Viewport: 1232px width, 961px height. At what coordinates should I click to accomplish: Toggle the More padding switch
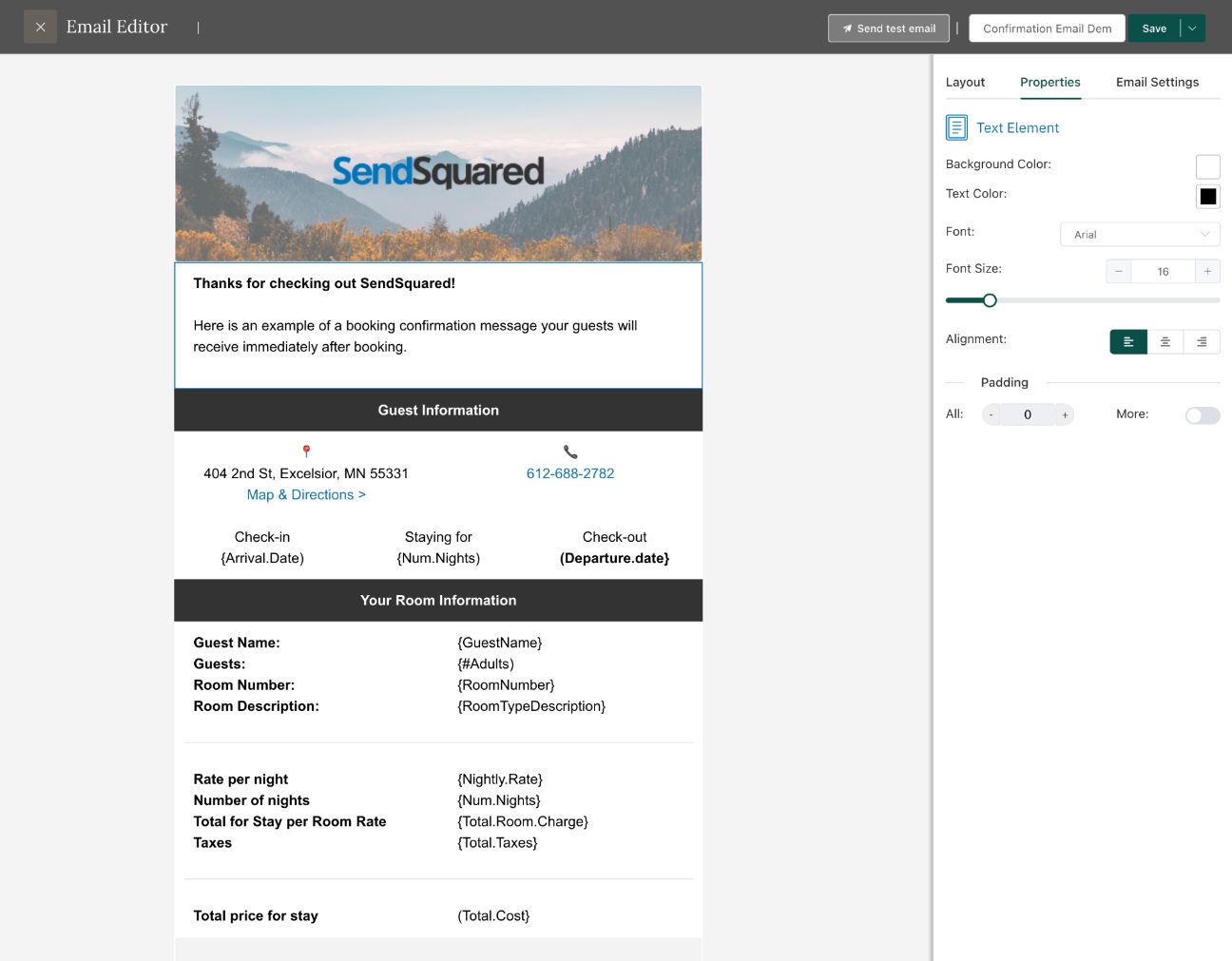coord(1203,415)
